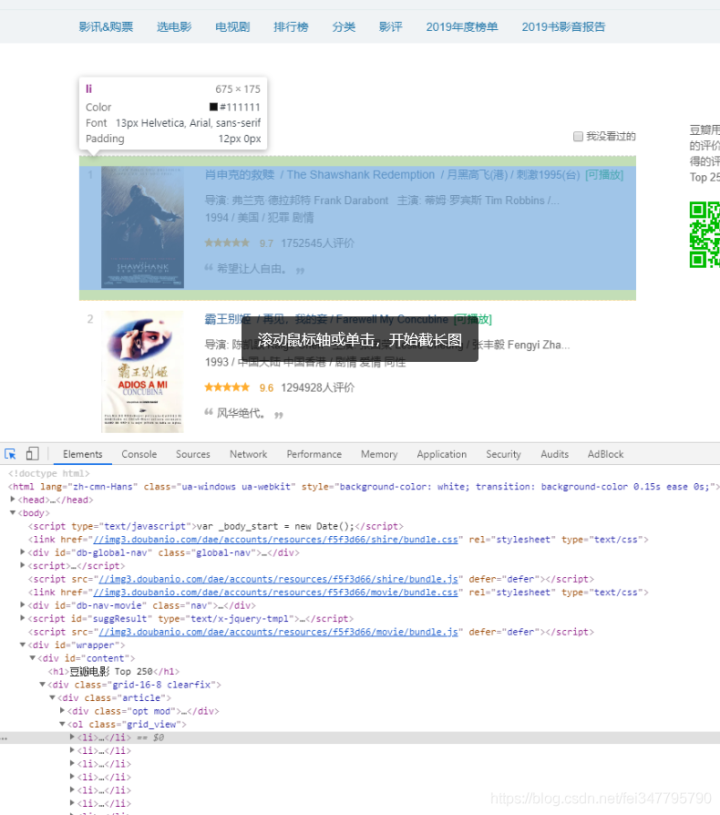Open the 排行榜 navigation link
Screen dimensions: 720x815
coord(291,27)
